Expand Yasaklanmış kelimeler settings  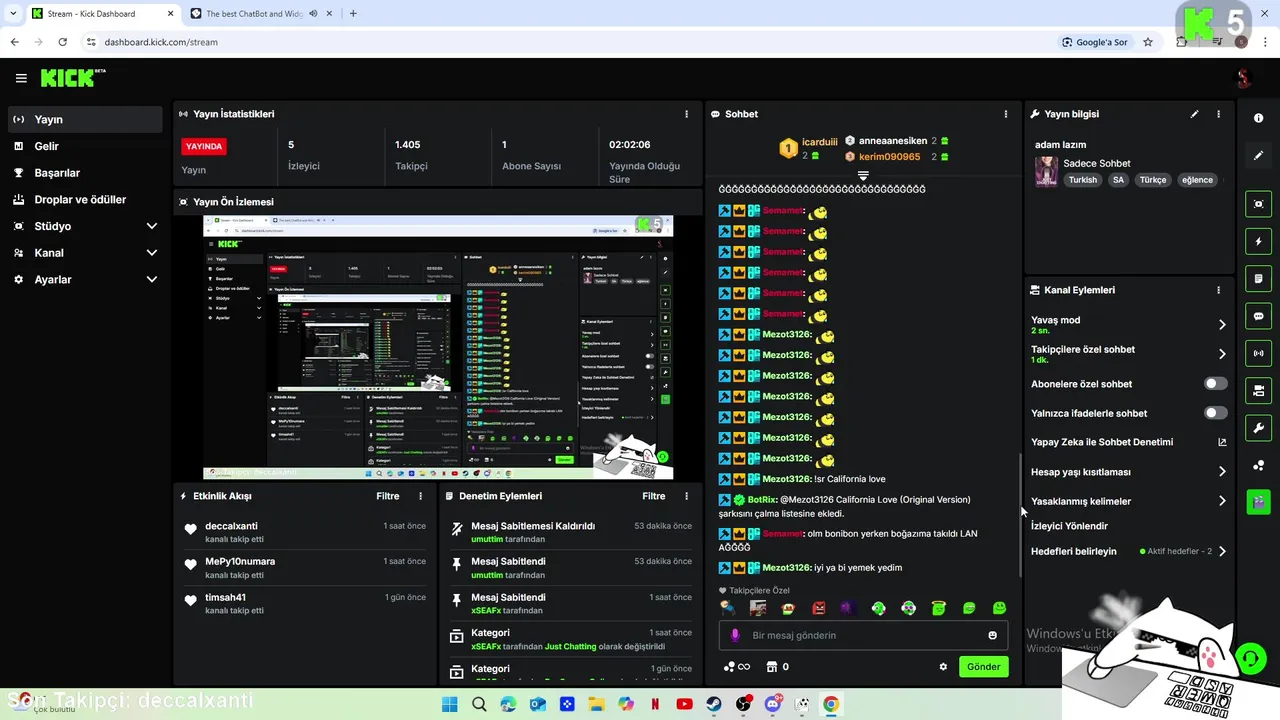[1222, 501]
